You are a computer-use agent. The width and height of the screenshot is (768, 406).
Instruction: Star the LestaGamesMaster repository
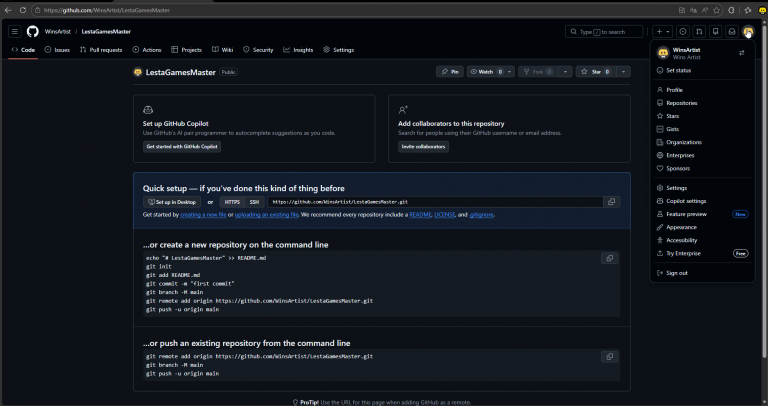[596, 72]
